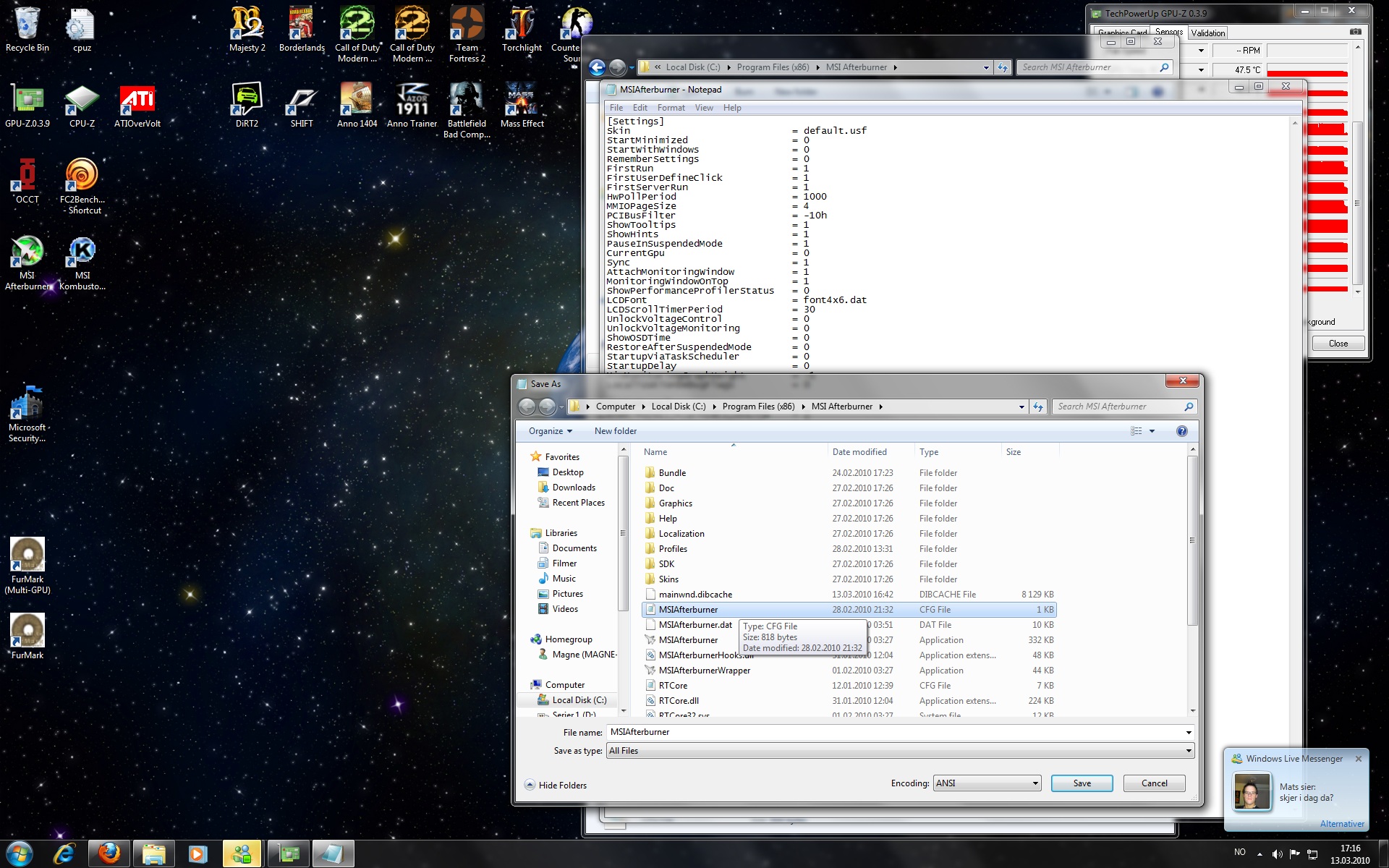Image resolution: width=1389 pixels, height=868 pixels.
Task: Sort files by Date modified column
Action: 859,452
